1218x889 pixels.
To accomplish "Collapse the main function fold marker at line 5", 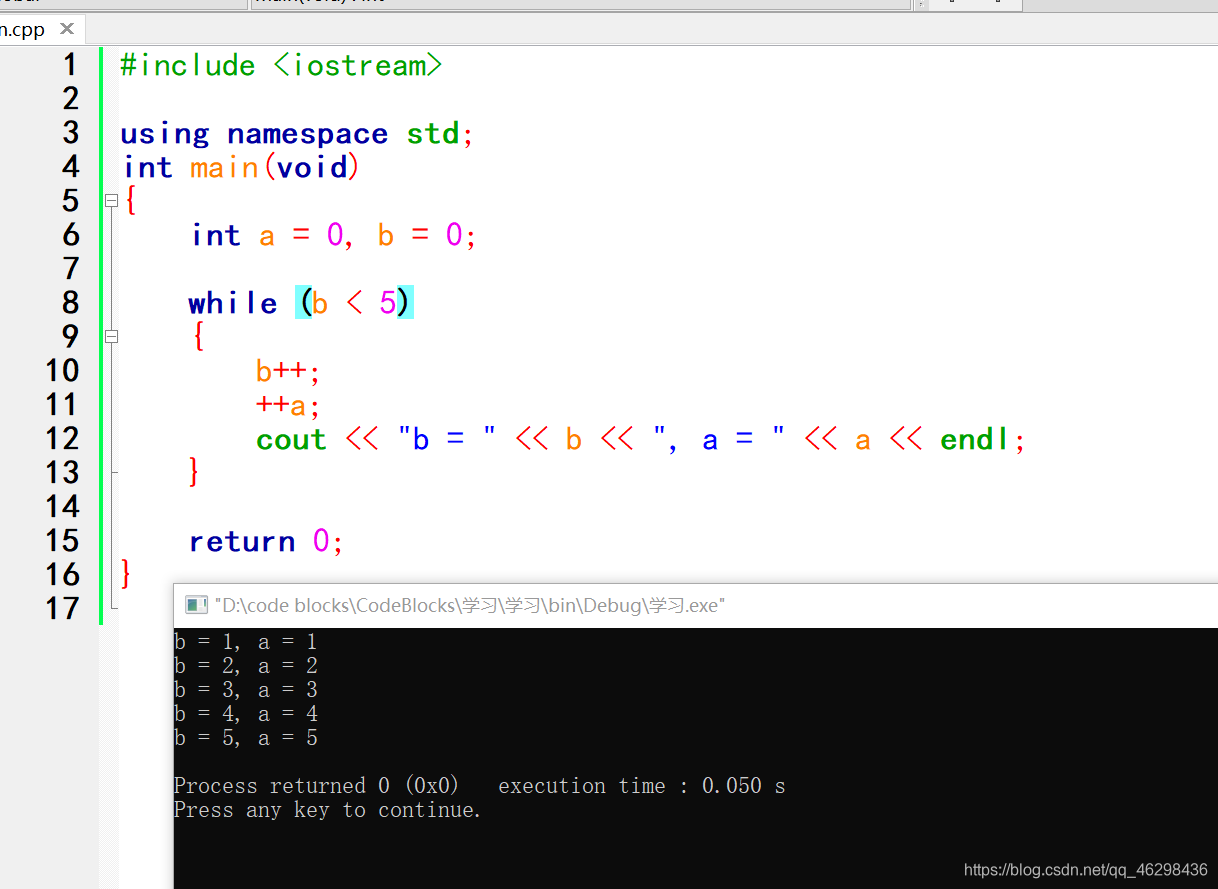I will [x=111, y=201].
